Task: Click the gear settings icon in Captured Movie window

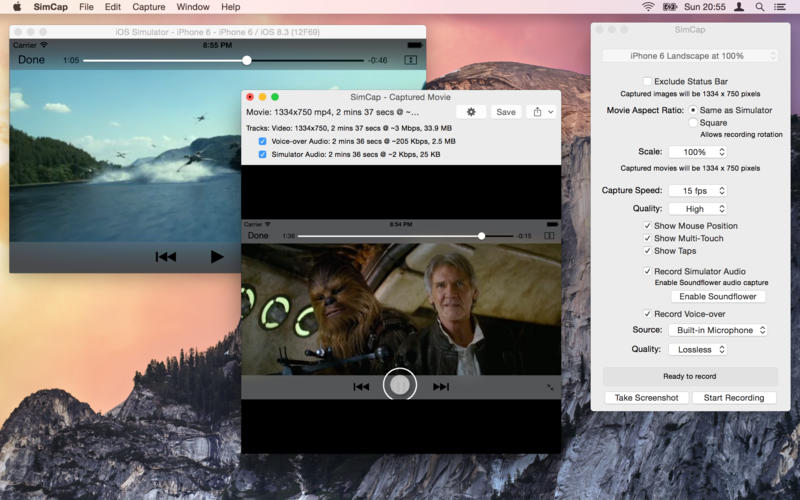Action: coord(471,112)
